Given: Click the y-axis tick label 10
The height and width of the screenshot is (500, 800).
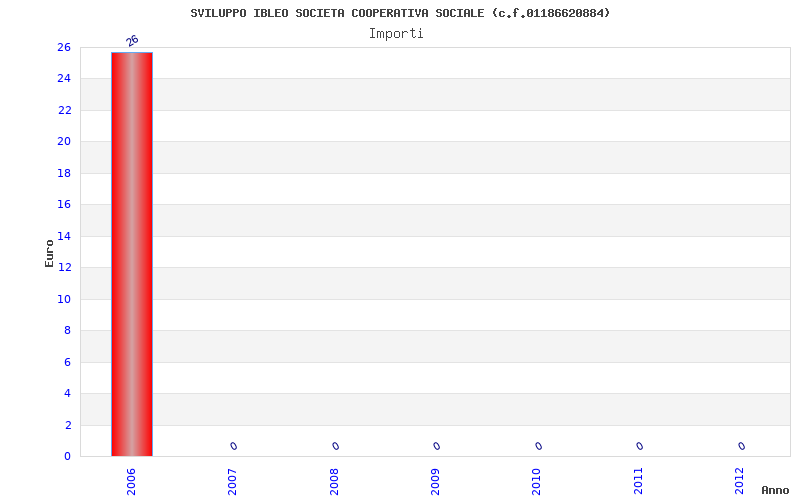Looking at the screenshot, I should (x=64, y=299).
